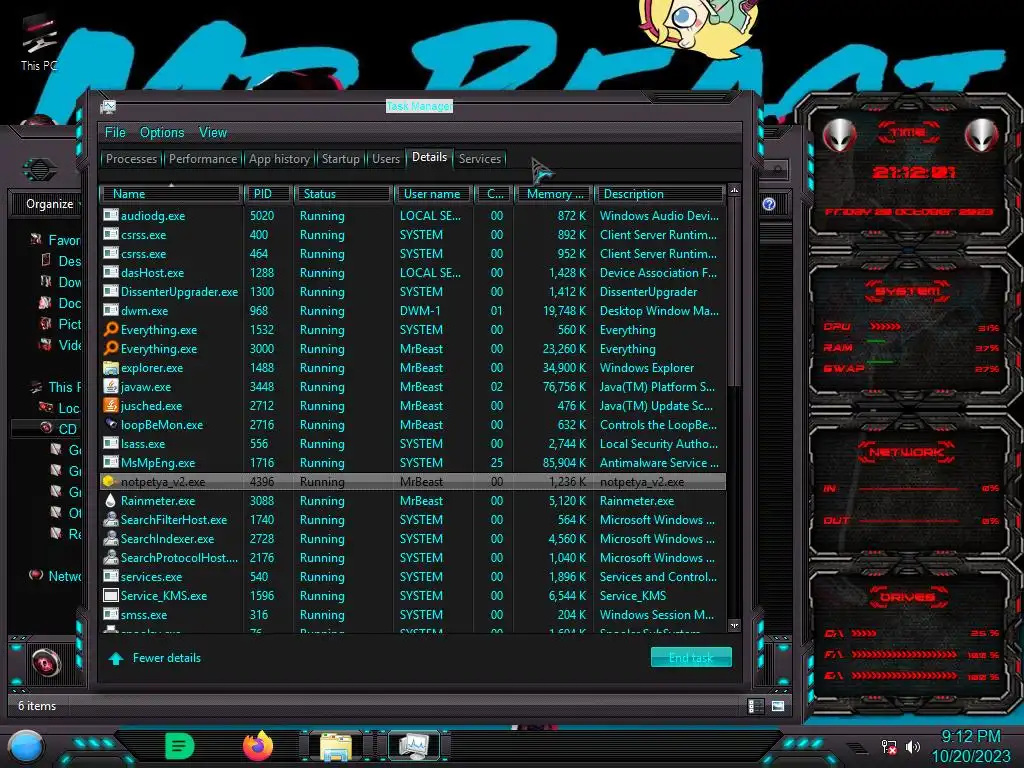Switch to the Users tab

(385, 159)
